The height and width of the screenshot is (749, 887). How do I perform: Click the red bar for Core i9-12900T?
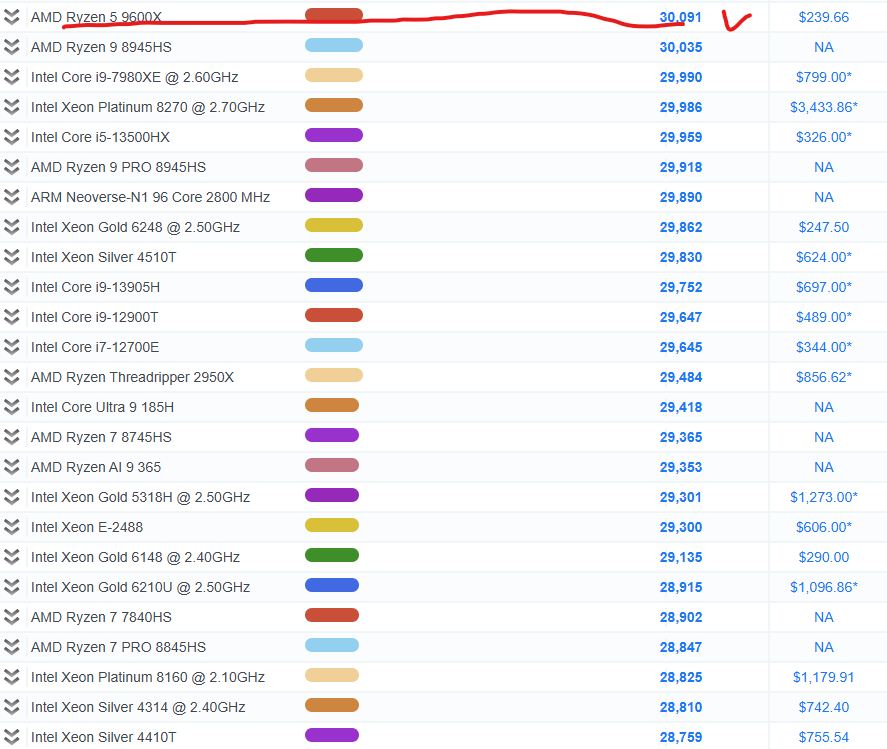334,315
